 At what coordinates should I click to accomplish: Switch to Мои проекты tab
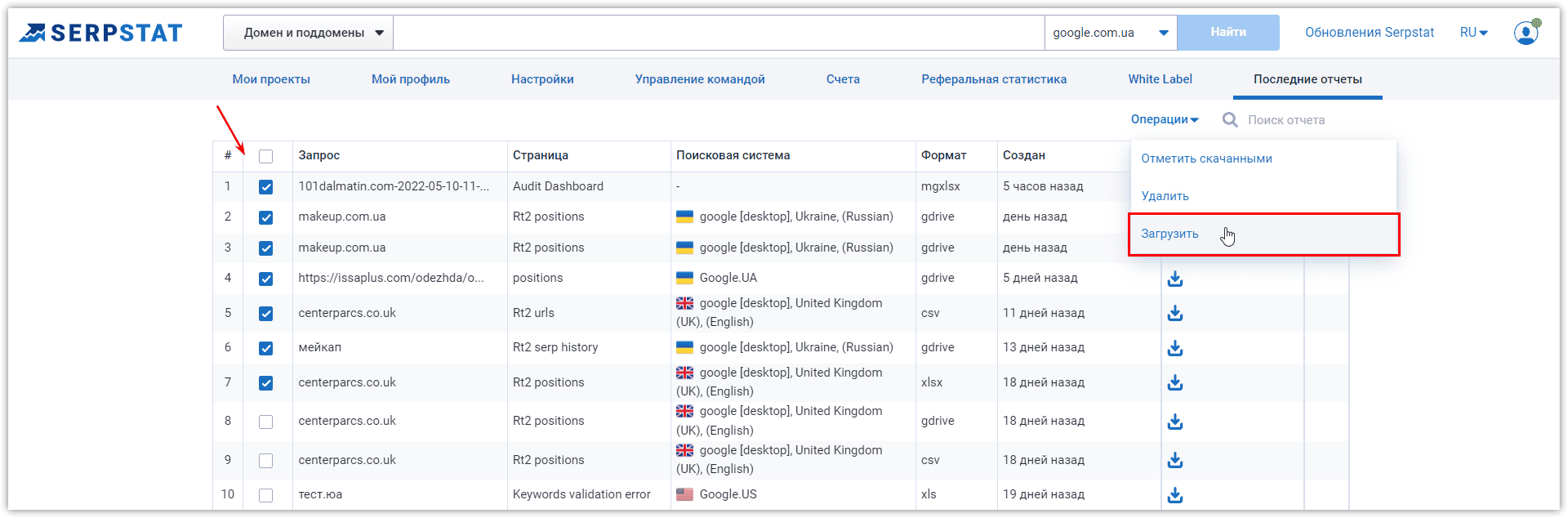coord(271,79)
